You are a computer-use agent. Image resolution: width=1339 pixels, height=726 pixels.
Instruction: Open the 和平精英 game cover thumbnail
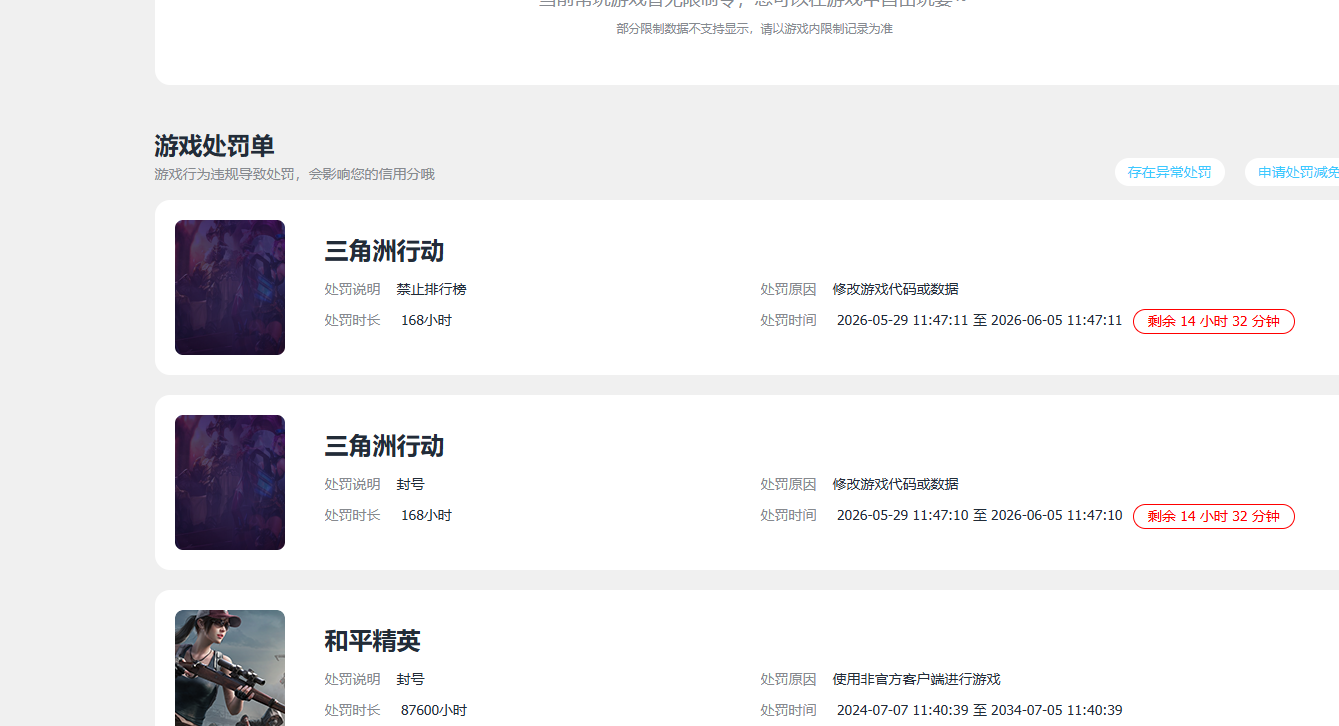pyautogui.click(x=230, y=668)
